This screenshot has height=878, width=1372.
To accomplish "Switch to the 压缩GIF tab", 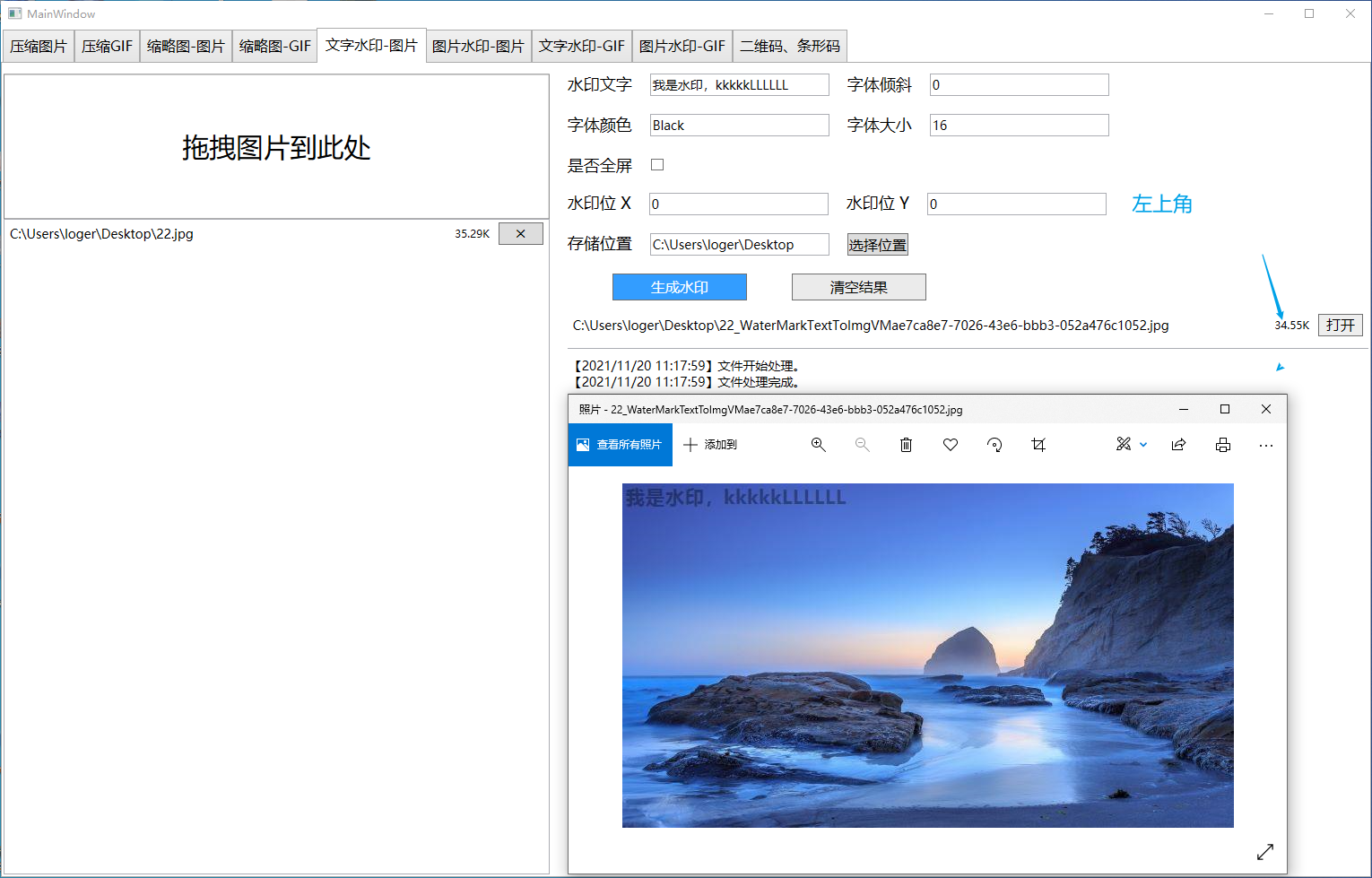I will point(107,47).
